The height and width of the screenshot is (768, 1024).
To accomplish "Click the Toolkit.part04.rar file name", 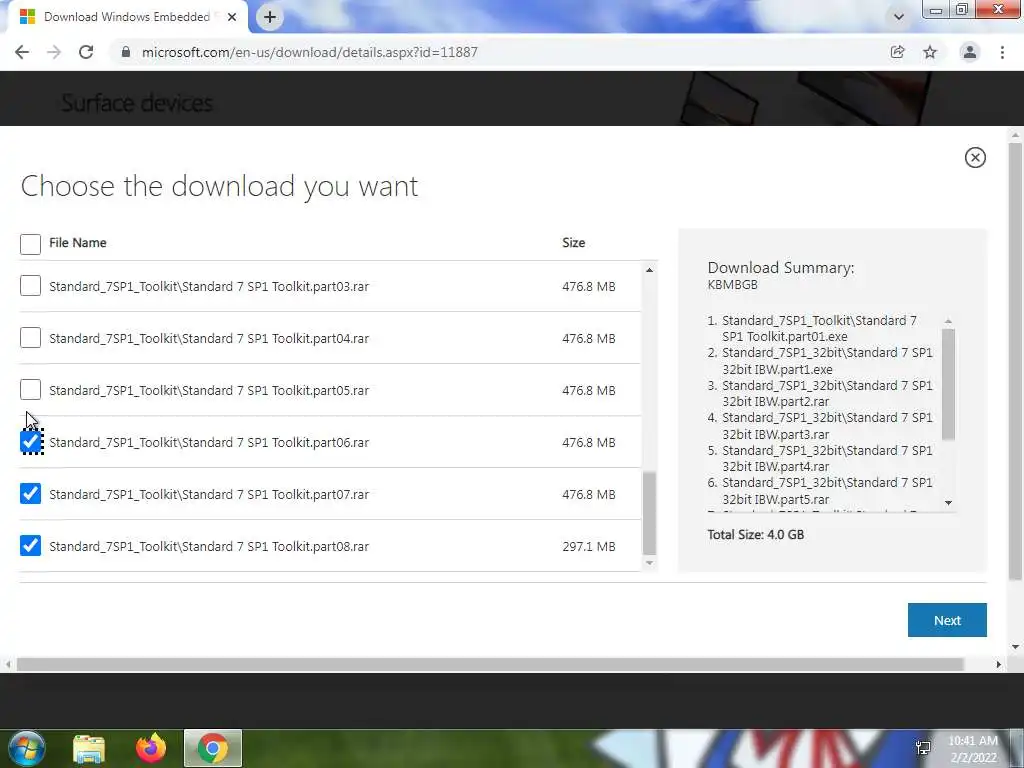I will pos(209,338).
